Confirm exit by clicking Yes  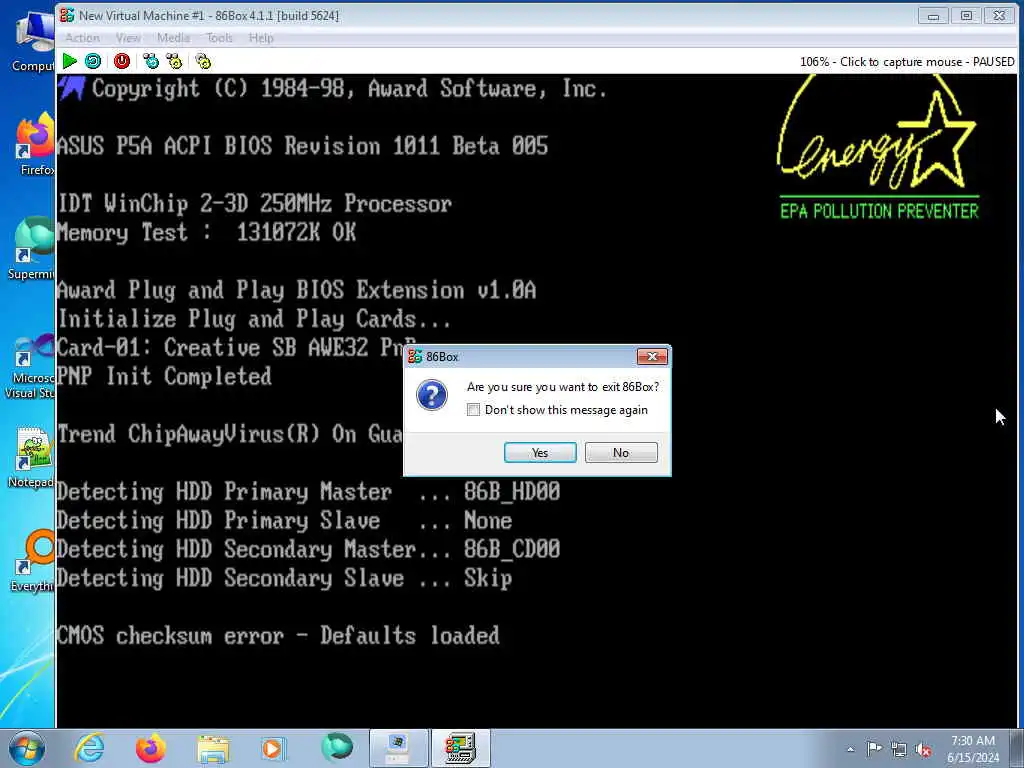coord(540,453)
